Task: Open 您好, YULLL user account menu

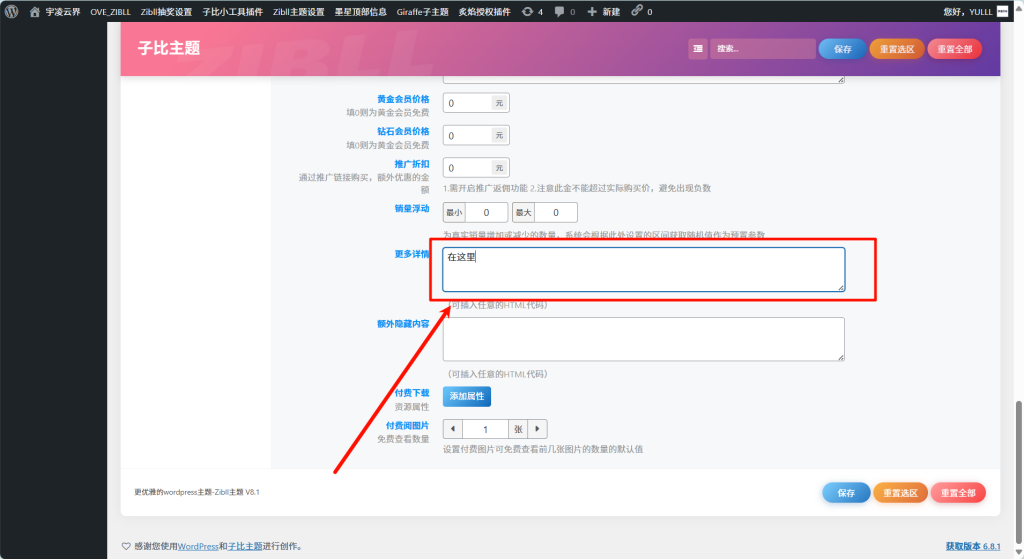Action: (968, 12)
